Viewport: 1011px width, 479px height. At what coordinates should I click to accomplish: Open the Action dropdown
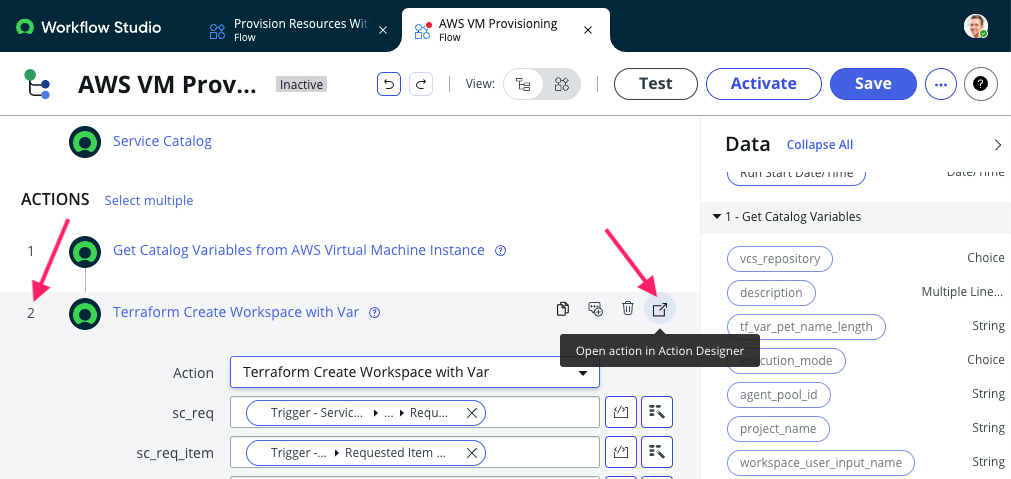[x=415, y=373]
